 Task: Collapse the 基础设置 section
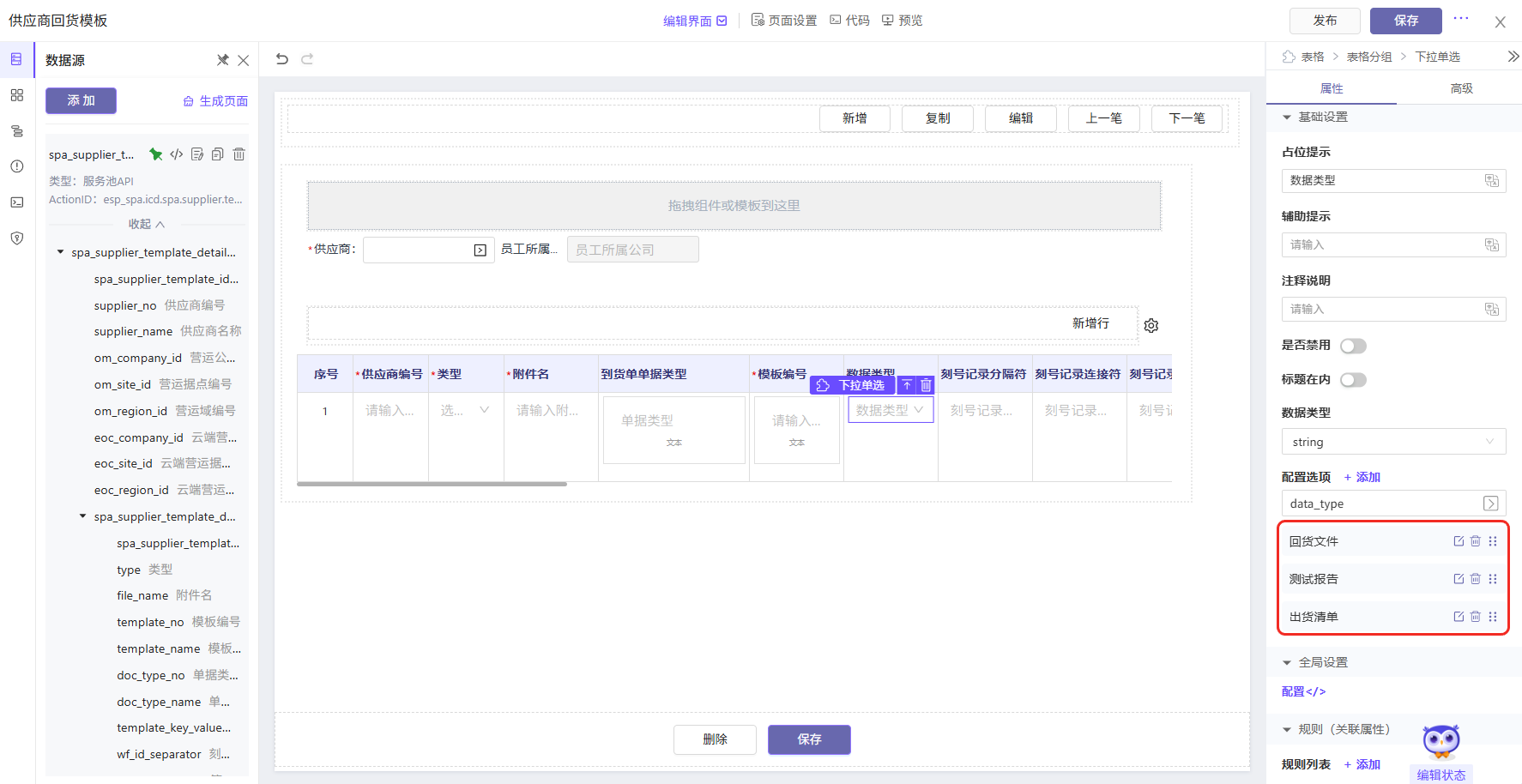[x=1287, y=118]
